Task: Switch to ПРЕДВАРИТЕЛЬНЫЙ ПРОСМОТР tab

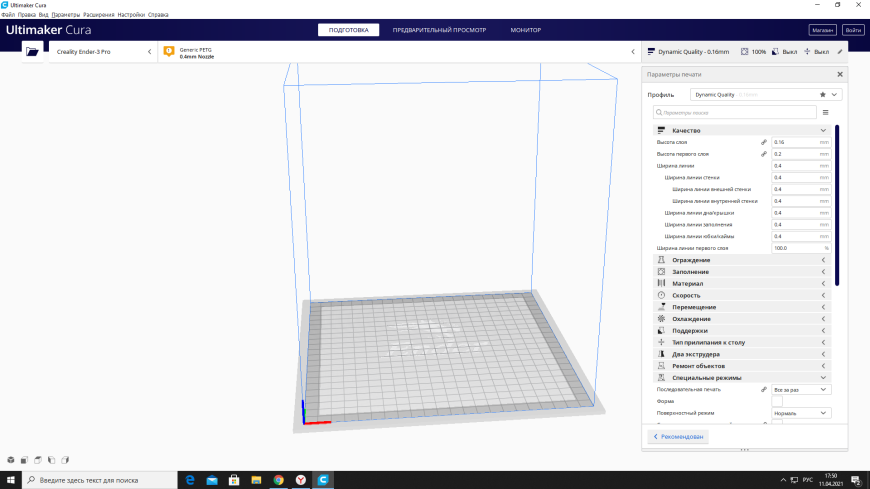Action: coord(439,30)
